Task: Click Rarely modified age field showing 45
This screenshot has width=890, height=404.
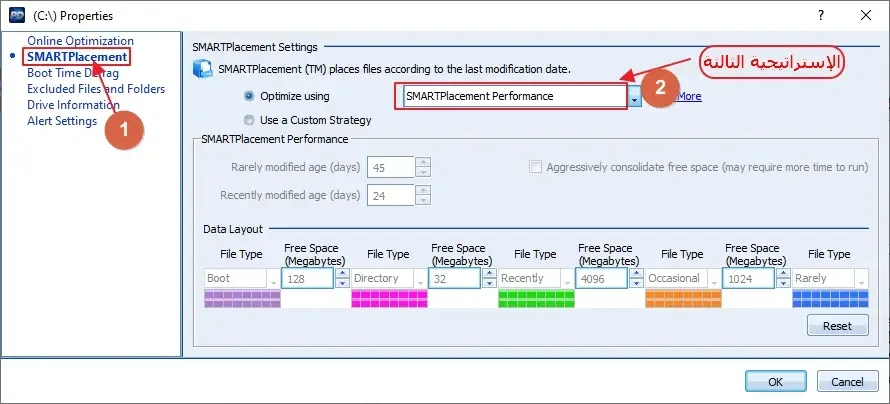Action: (391, 167)
